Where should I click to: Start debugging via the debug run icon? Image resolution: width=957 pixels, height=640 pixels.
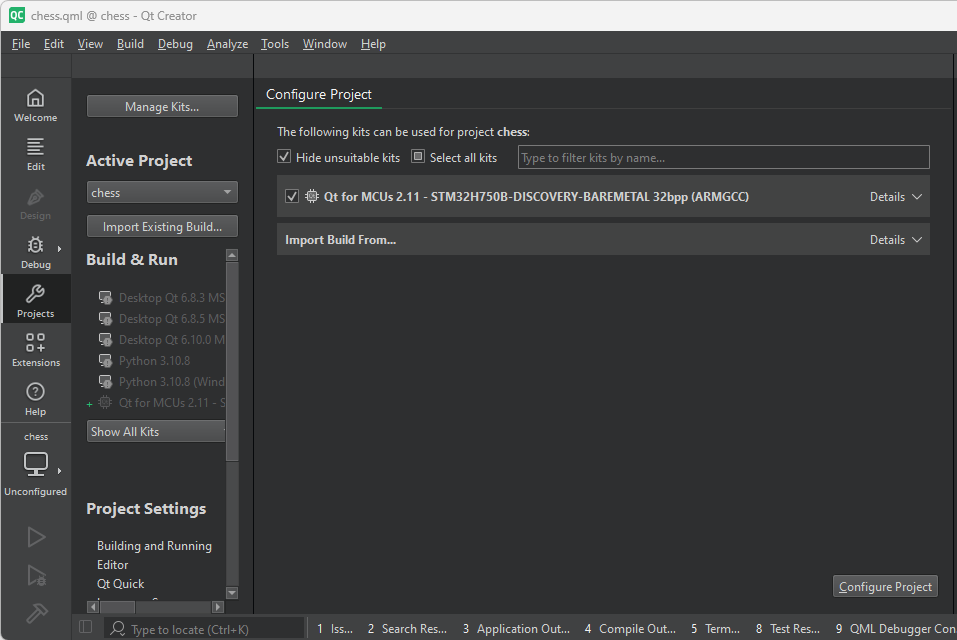coord(35,576)
